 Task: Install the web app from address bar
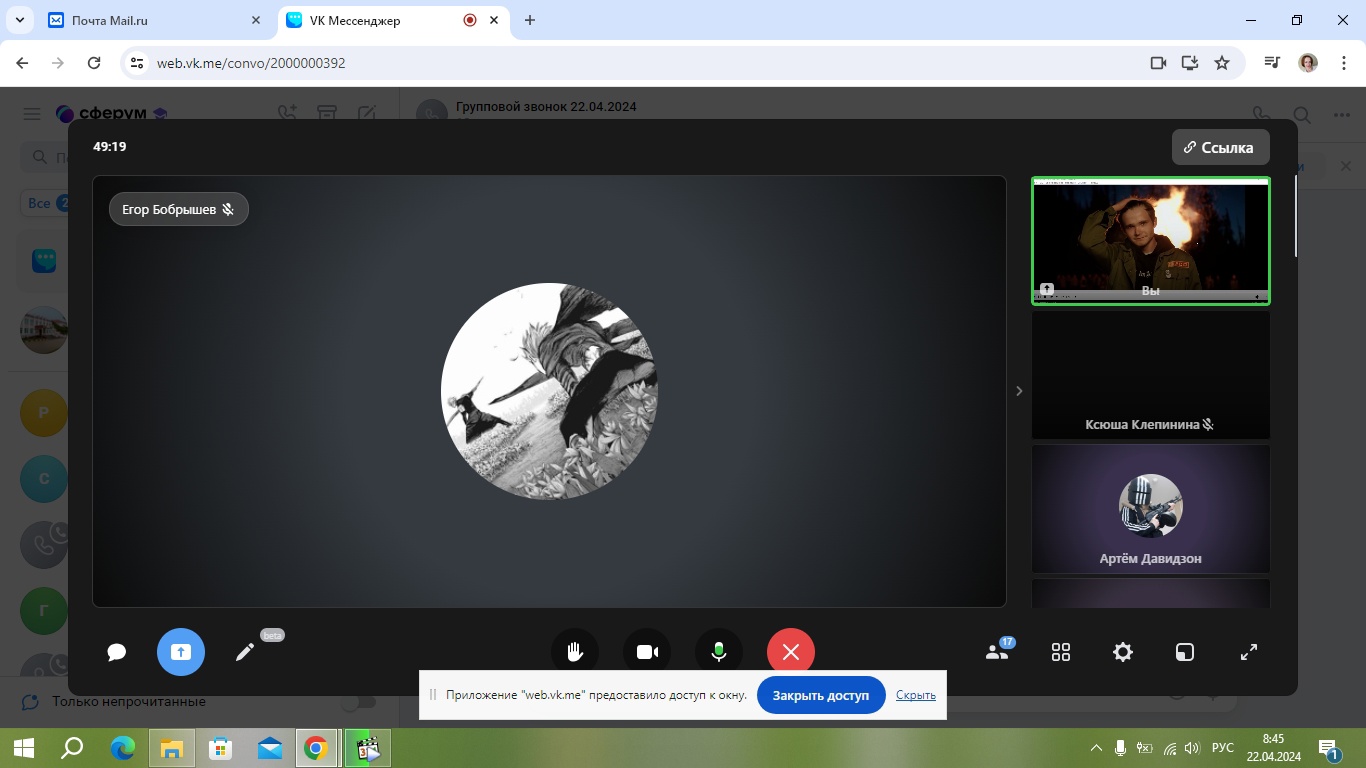(1190, 63)
